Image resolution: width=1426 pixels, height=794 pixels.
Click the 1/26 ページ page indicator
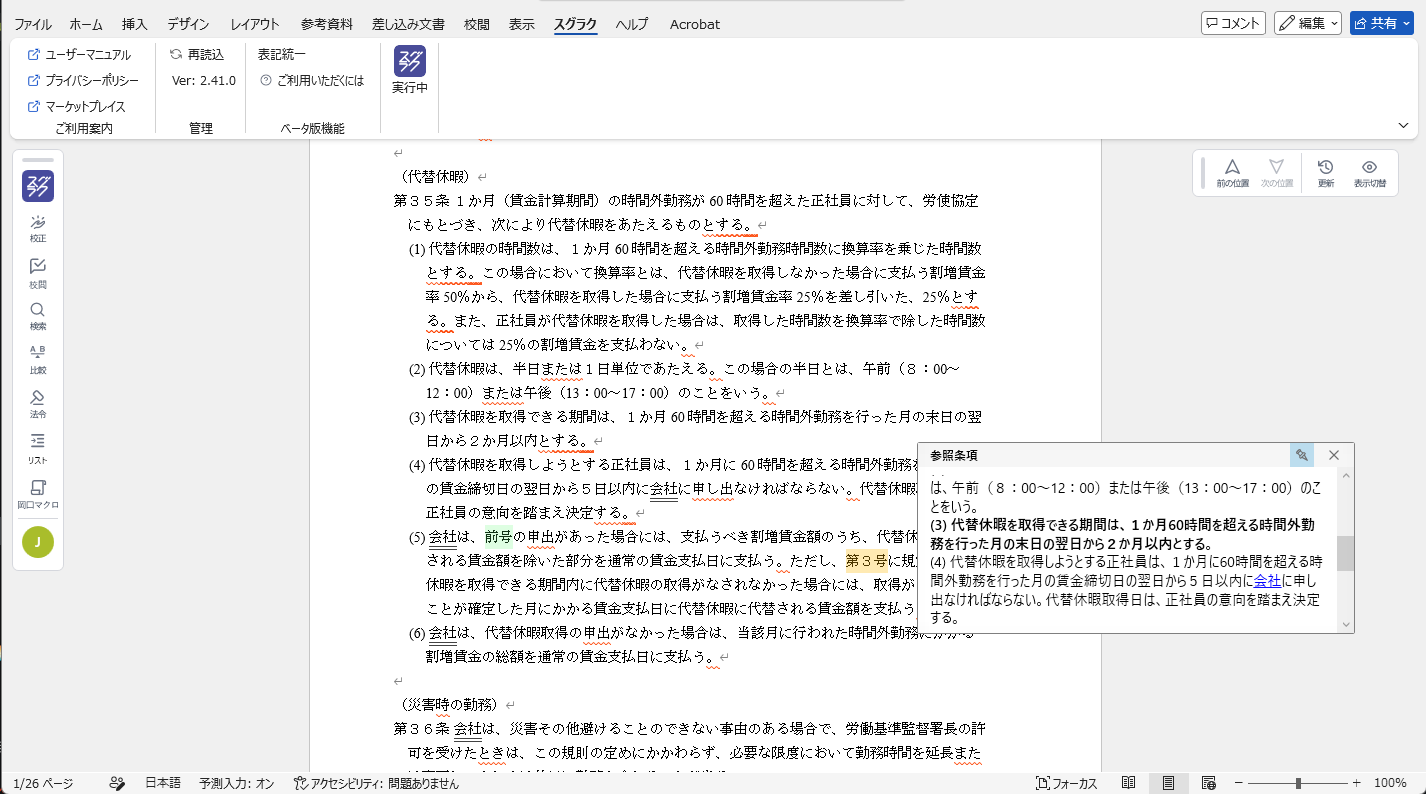[43, 783]
